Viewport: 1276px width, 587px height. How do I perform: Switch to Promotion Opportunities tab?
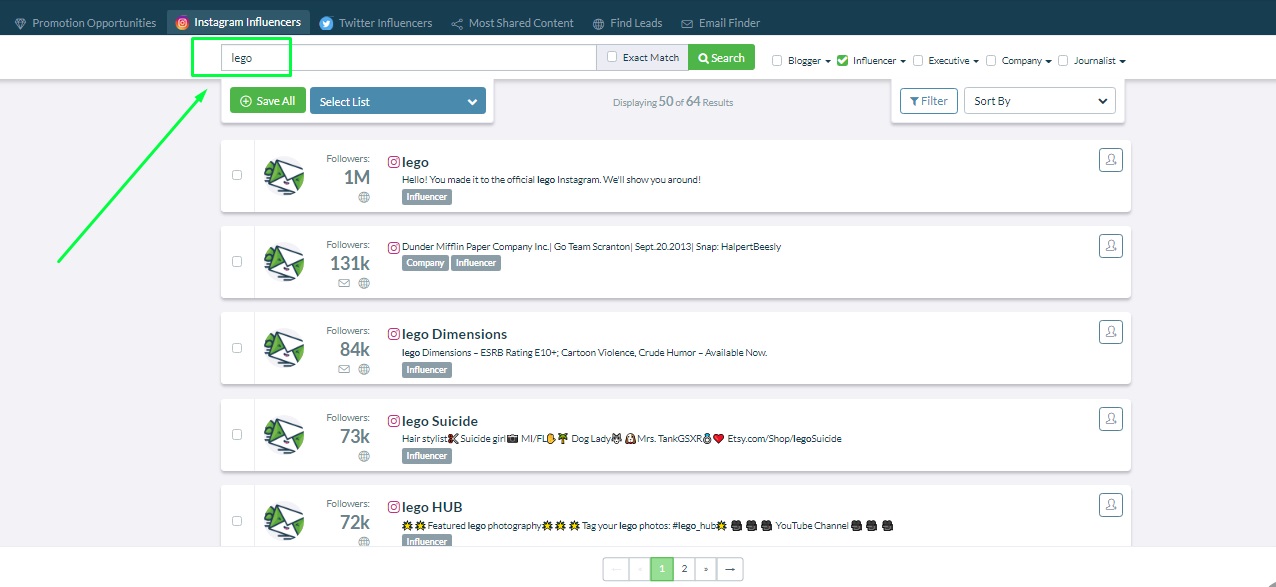click(x=85, y=23)
